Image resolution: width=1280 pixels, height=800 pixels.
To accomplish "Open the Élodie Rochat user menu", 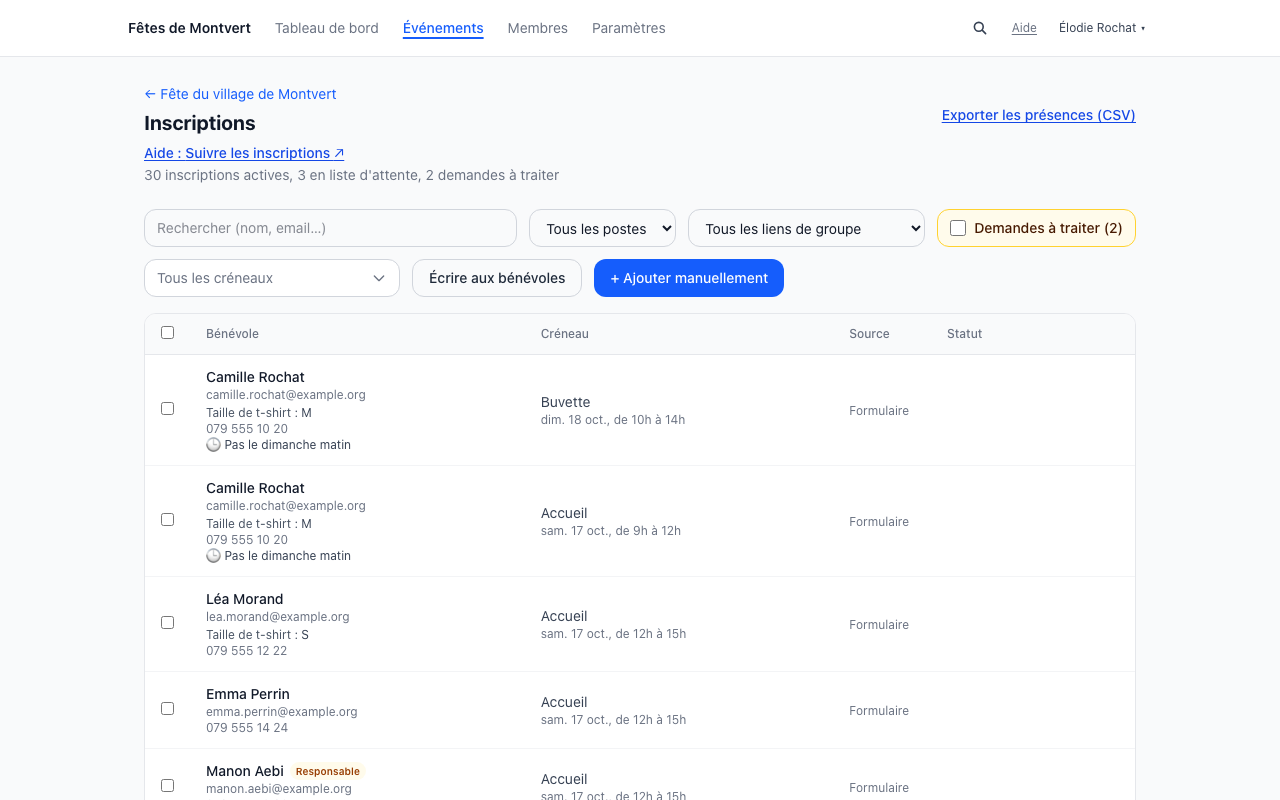I will 1102,28.
